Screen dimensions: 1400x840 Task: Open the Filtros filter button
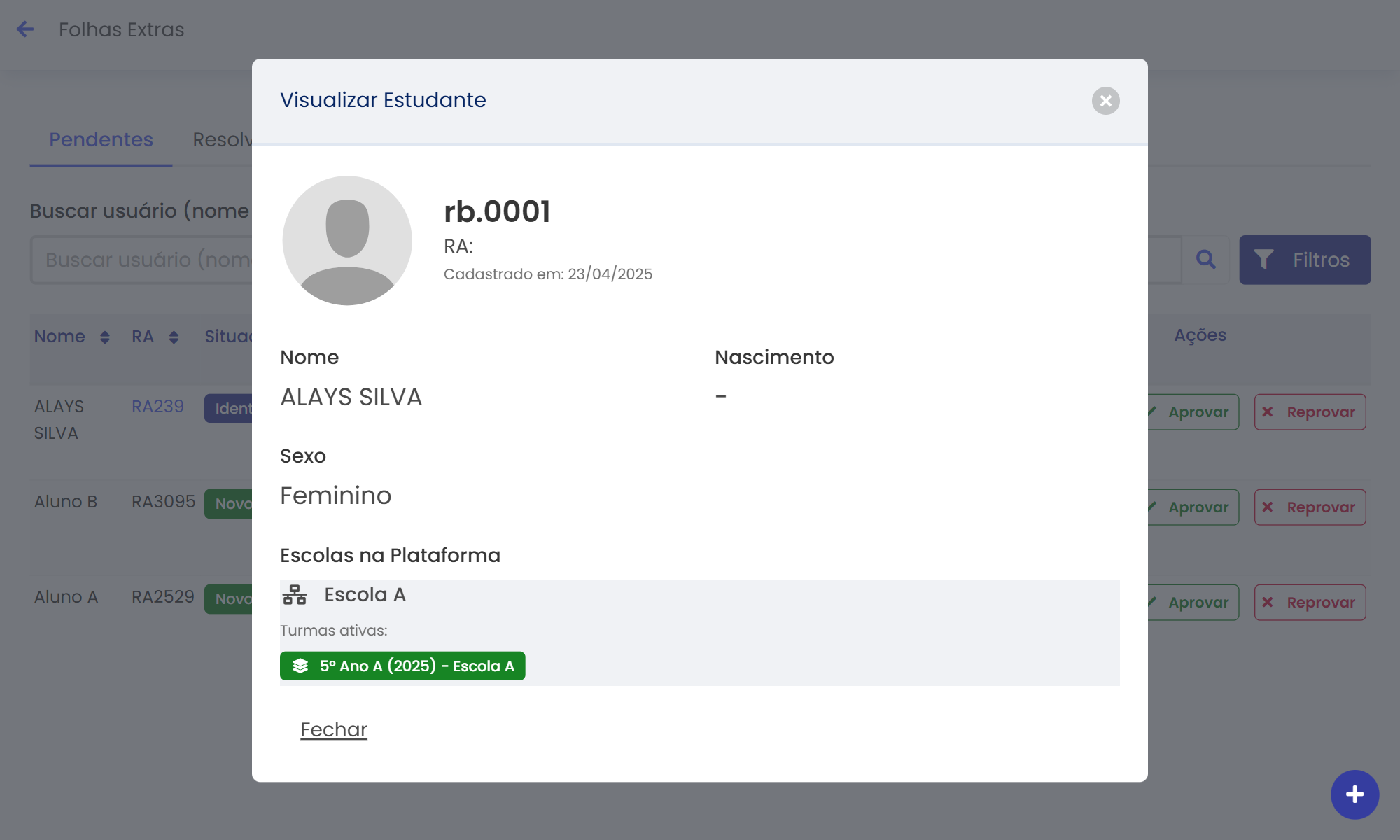[1304, 260]
